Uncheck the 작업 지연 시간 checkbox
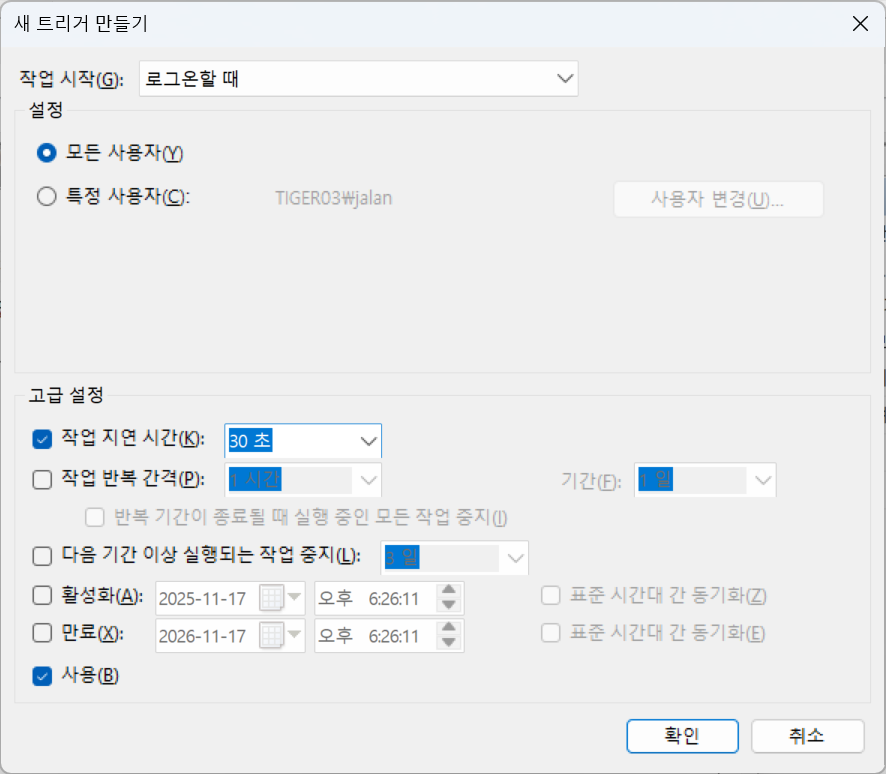The height and width of the screenshot is (774, 886). pos(42,439)
